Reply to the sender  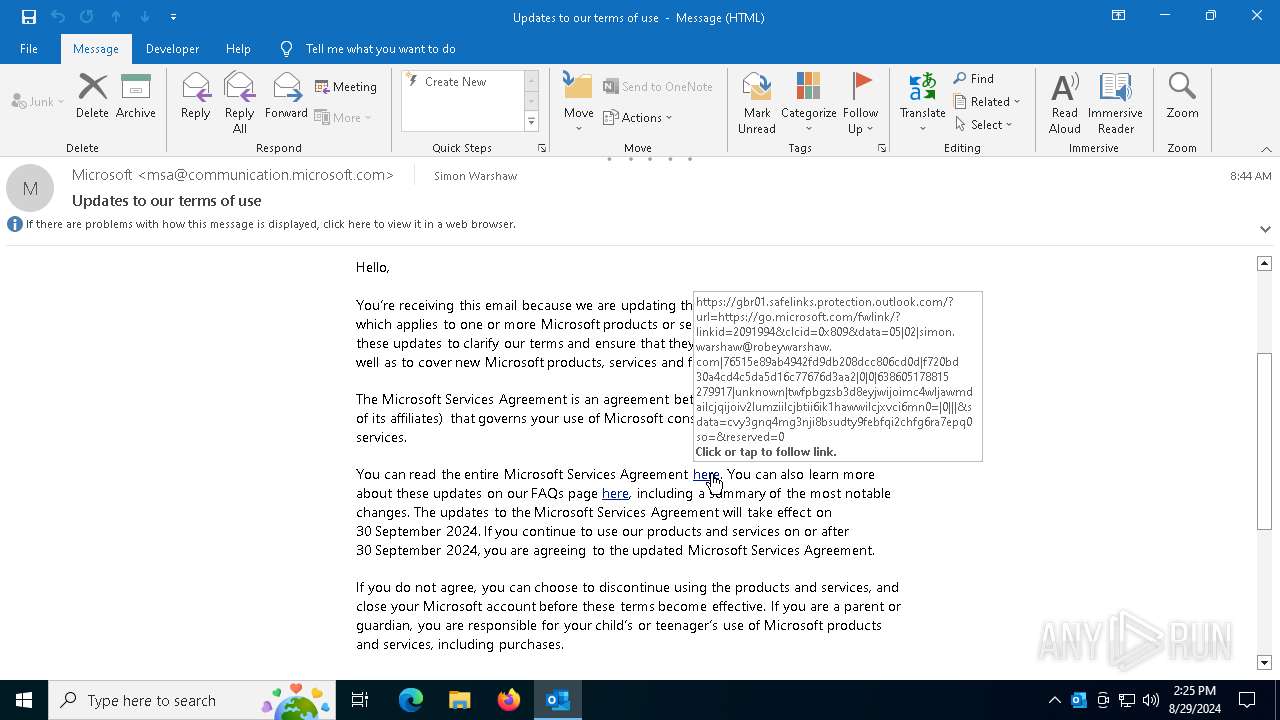pyautogui.click(x=196, y=97)
